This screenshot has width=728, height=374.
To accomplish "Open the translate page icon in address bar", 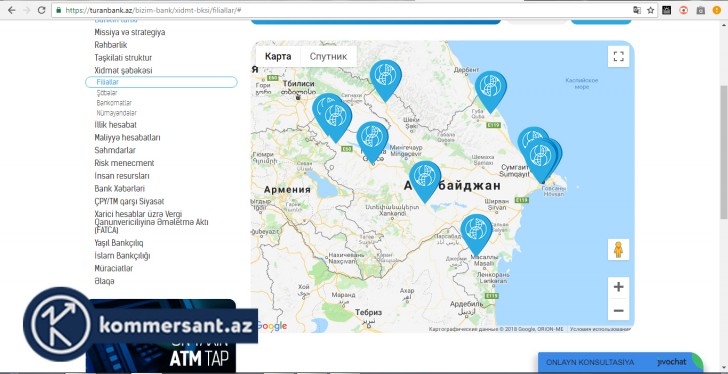I will 637,10.
